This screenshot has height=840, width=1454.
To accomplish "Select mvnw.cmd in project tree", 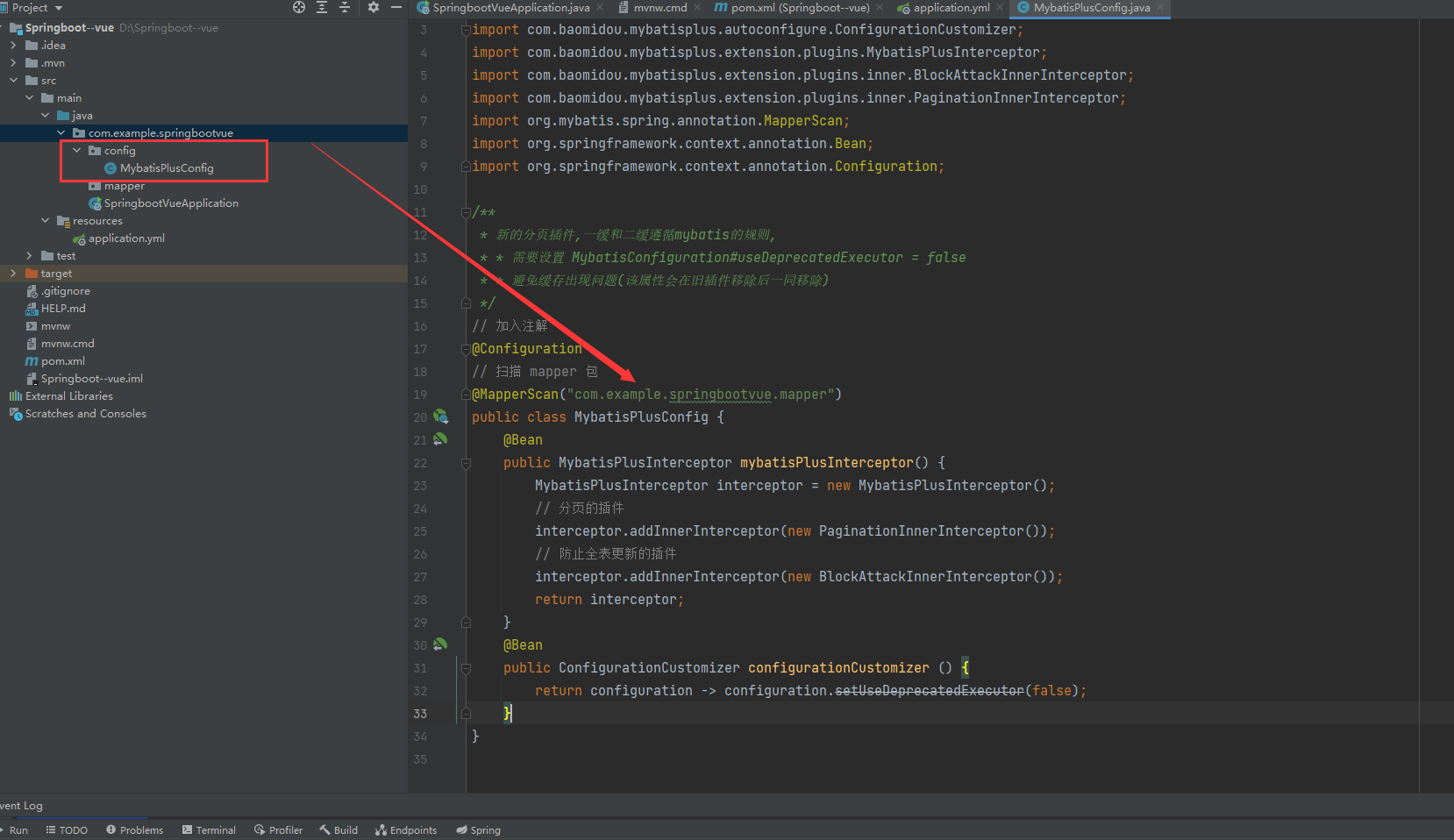I will click(x=68, y=344).
